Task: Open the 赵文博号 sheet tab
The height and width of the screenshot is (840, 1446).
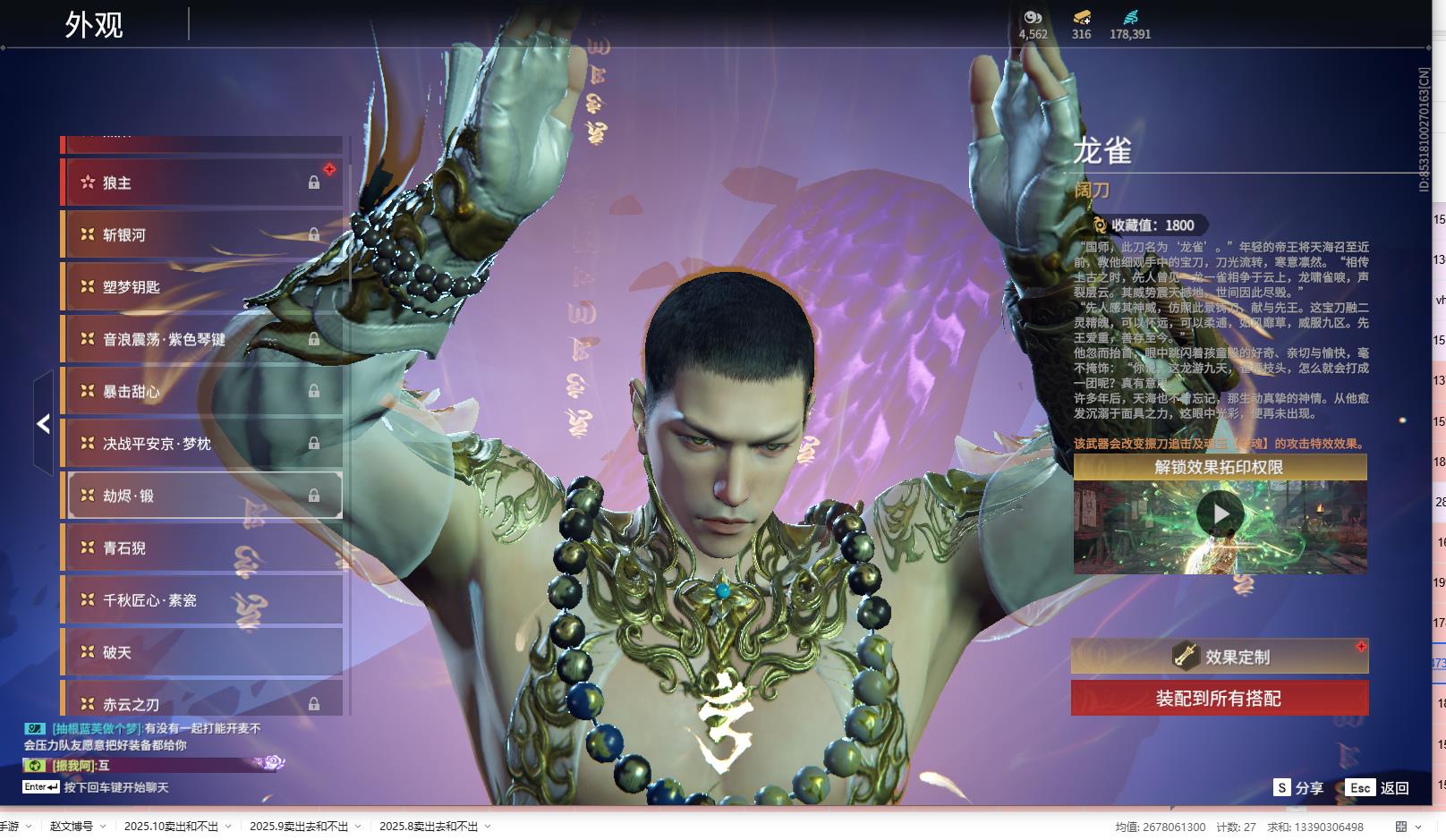Action: [72, 827]
